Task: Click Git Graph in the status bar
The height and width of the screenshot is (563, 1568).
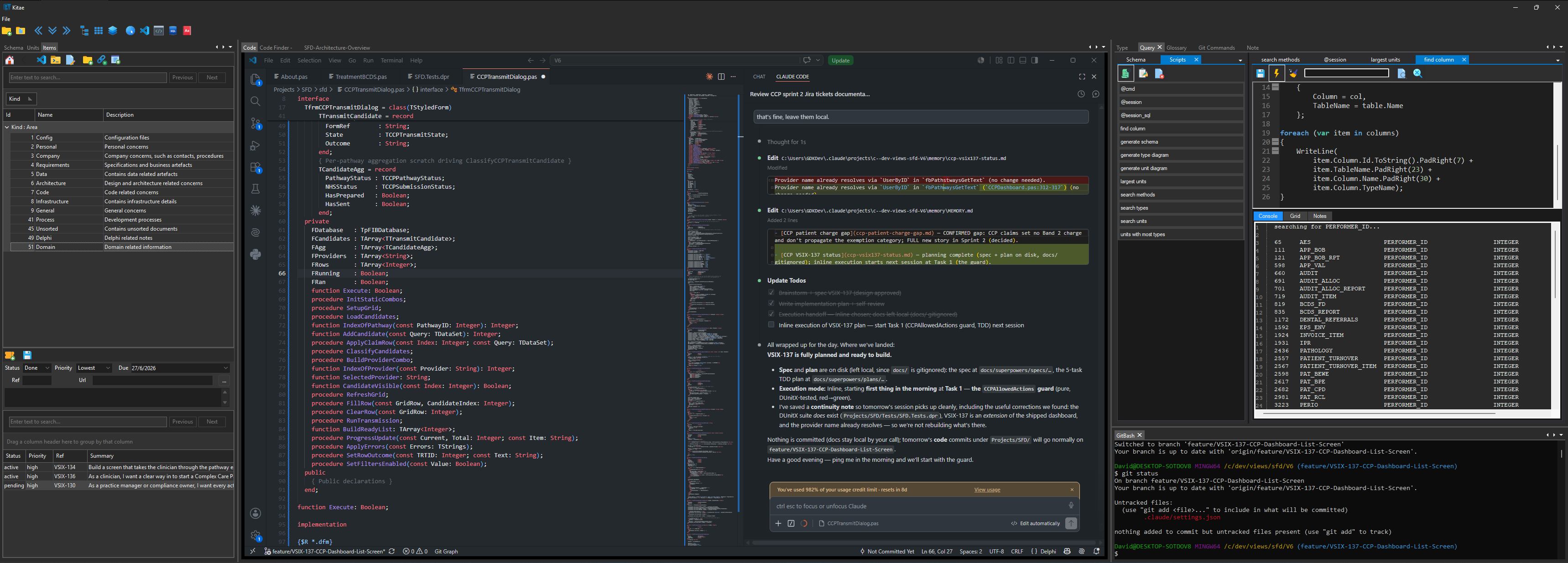Action: pos(446,552)
